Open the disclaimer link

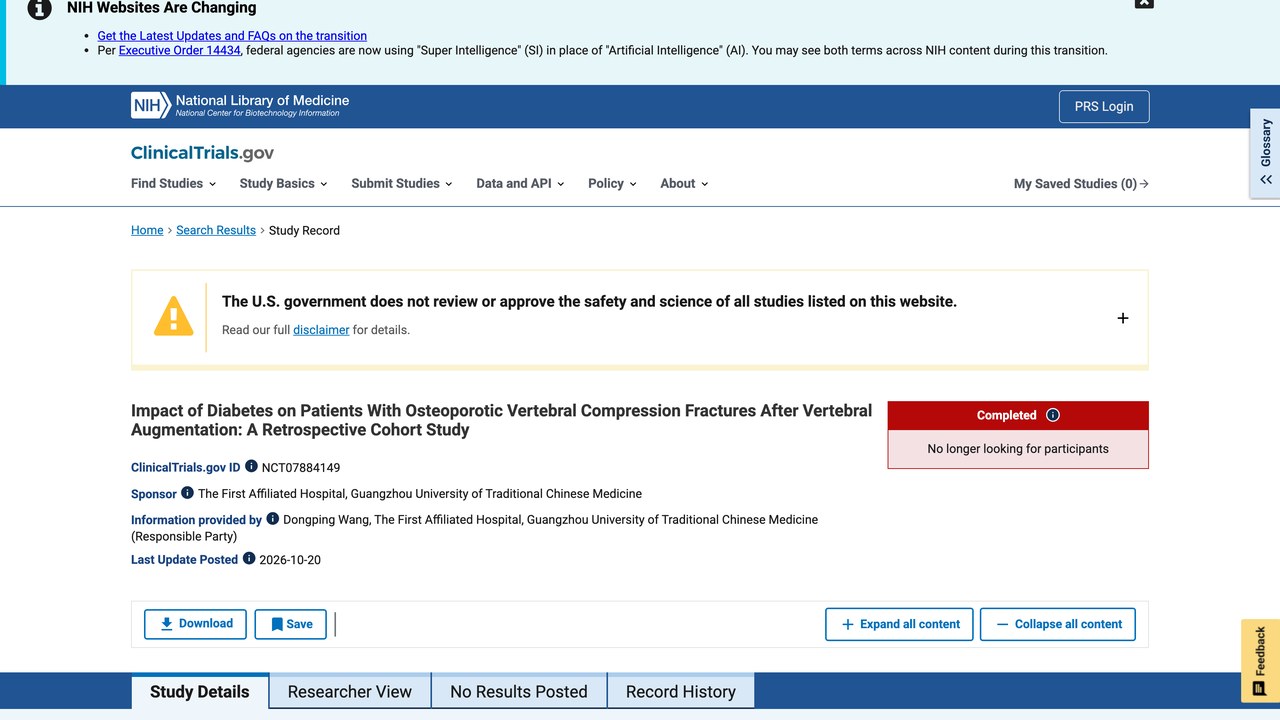tap(321, 330)
